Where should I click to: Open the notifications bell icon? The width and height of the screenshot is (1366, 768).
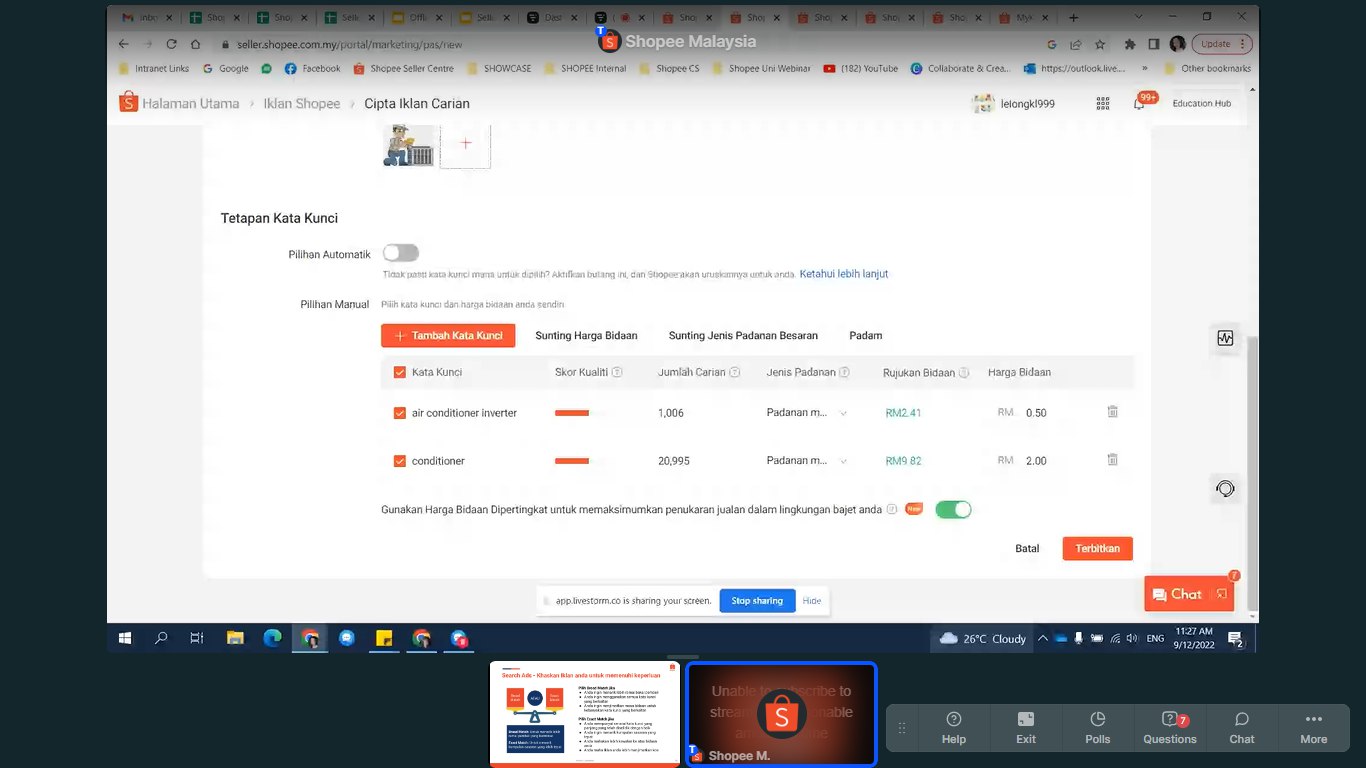click(x=1139, y=103)
